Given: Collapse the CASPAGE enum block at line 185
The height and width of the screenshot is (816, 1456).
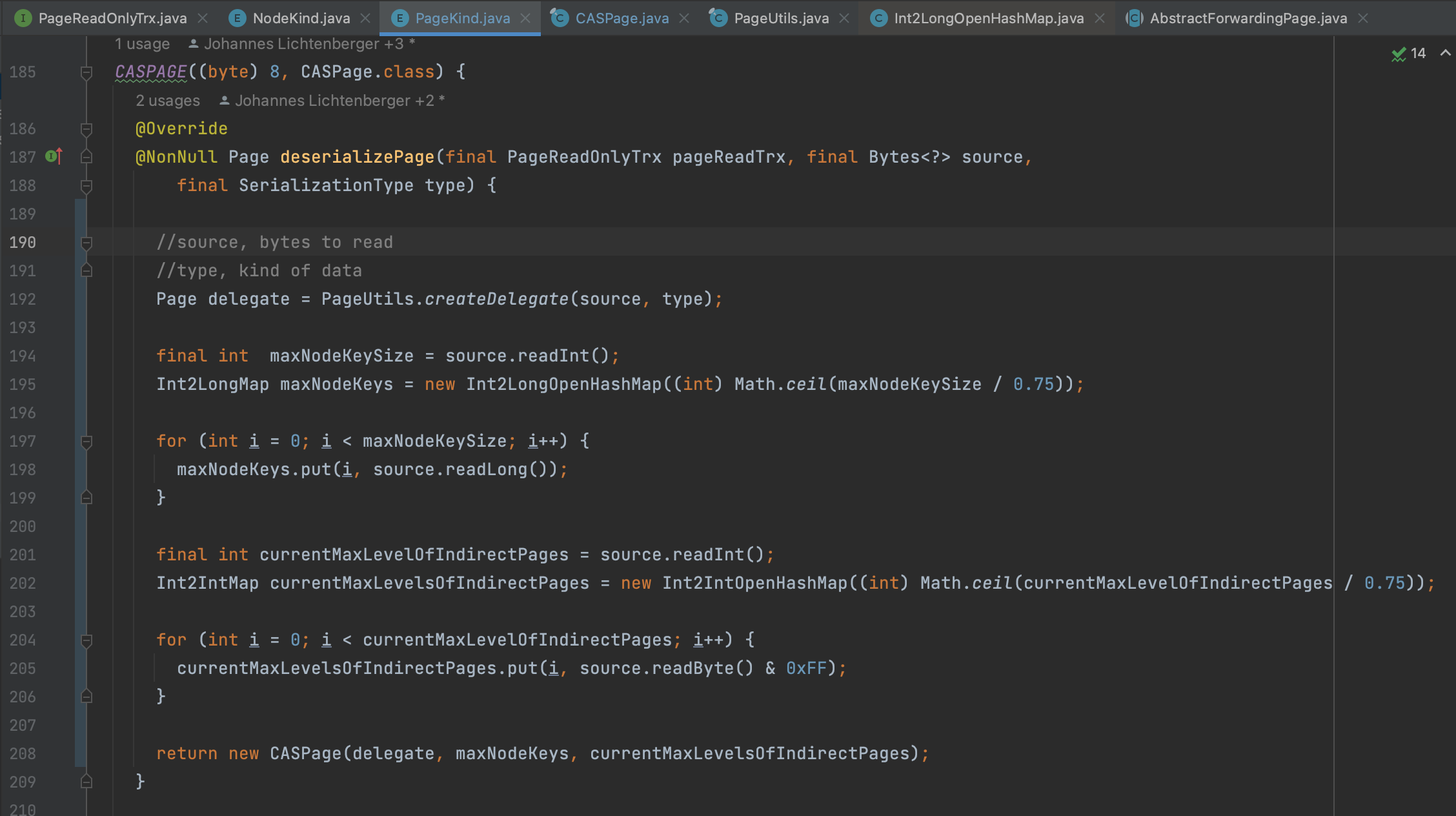Looking at the screenshot, I should [x=86, y=72].
